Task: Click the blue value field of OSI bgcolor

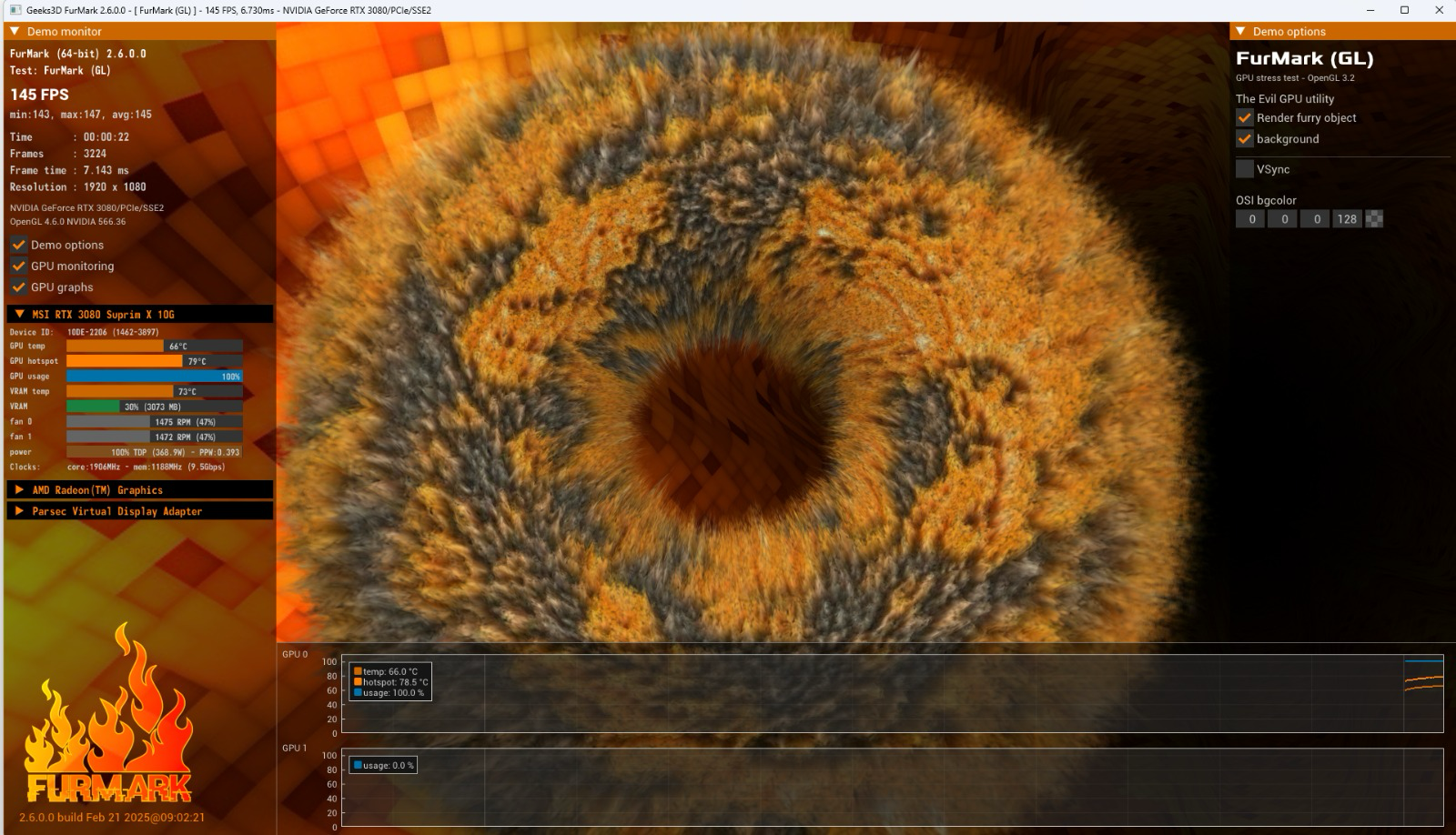Action: 1315,219
